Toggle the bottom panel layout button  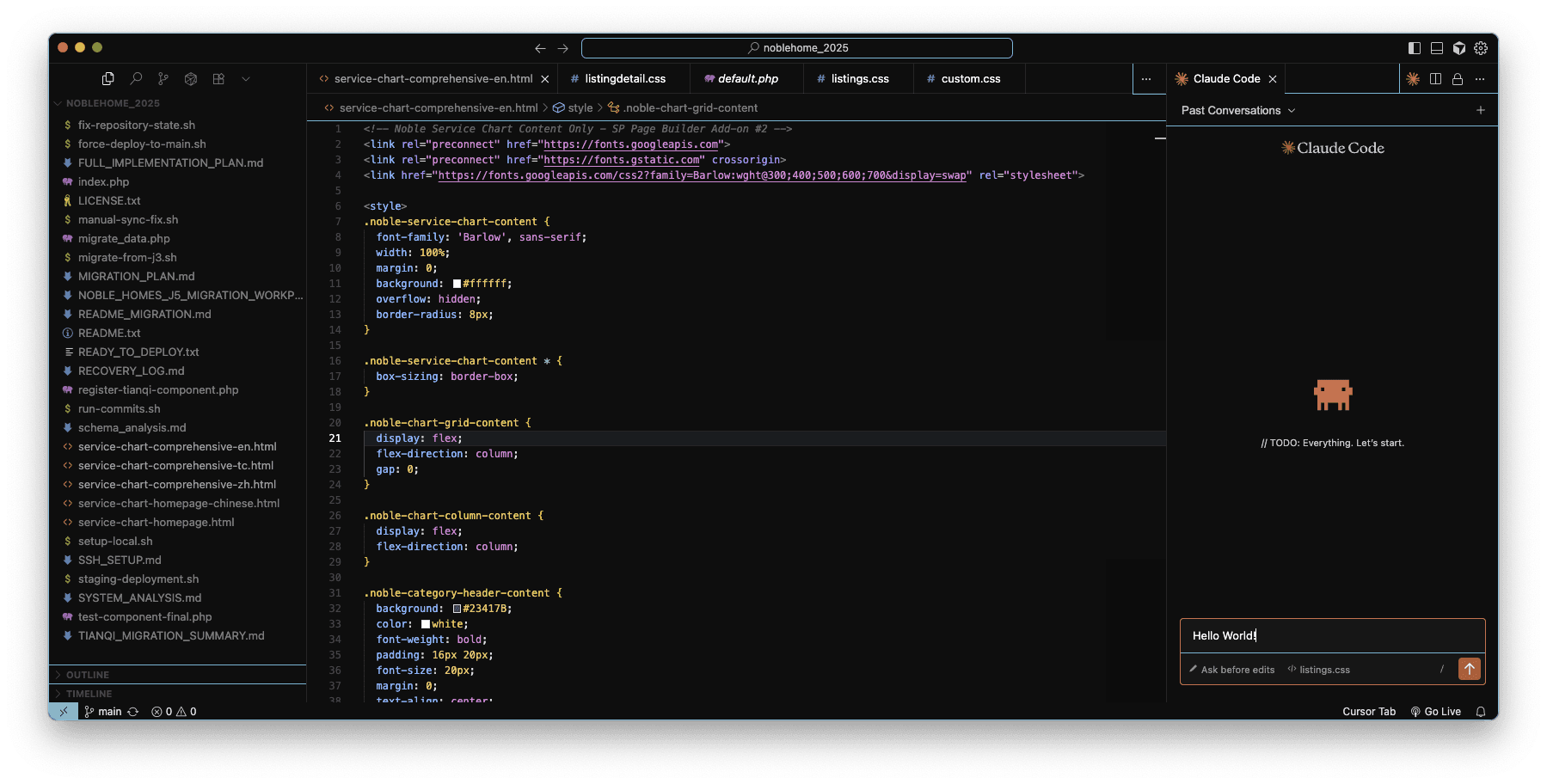coord(1436,48)
